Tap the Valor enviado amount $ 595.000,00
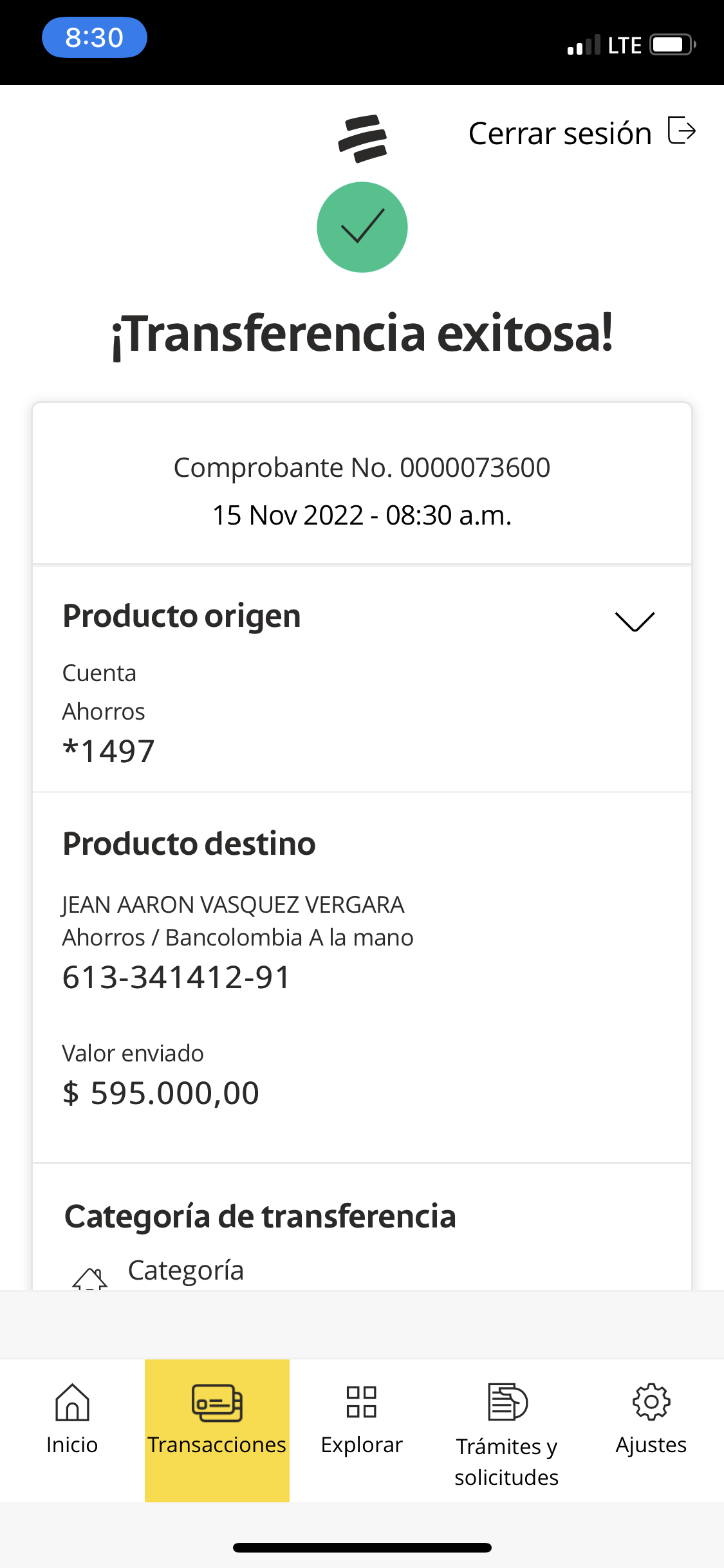This screenshot has height=1568, width=724. point(161,1093)
